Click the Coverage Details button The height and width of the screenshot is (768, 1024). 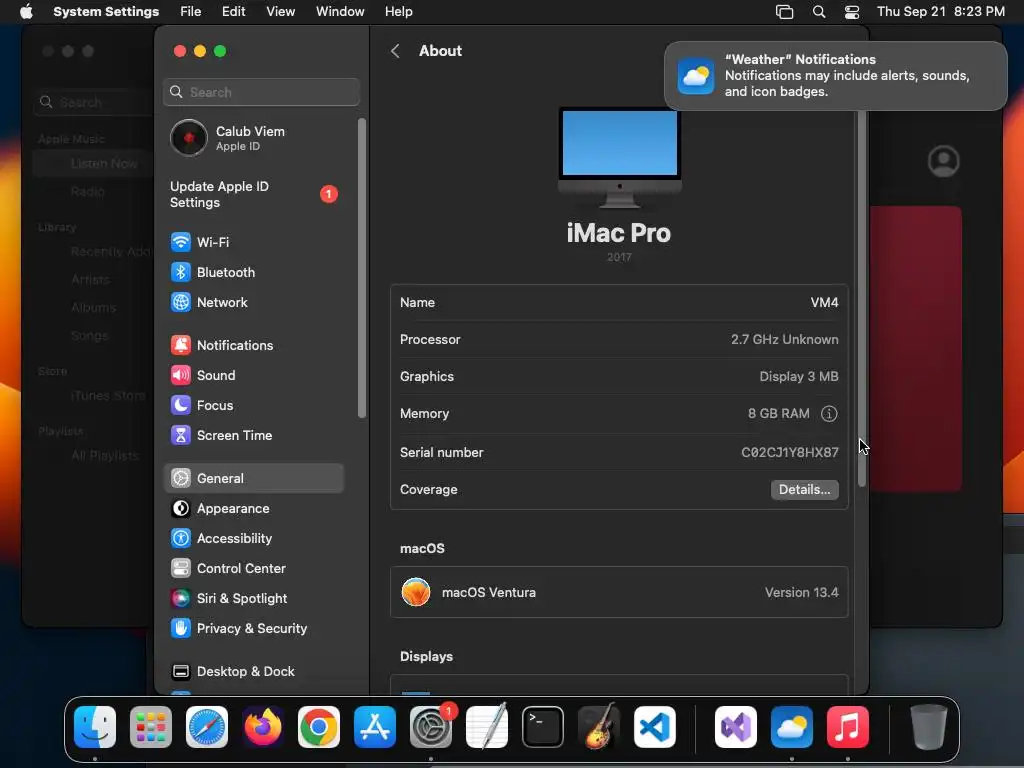pos(805,490)
